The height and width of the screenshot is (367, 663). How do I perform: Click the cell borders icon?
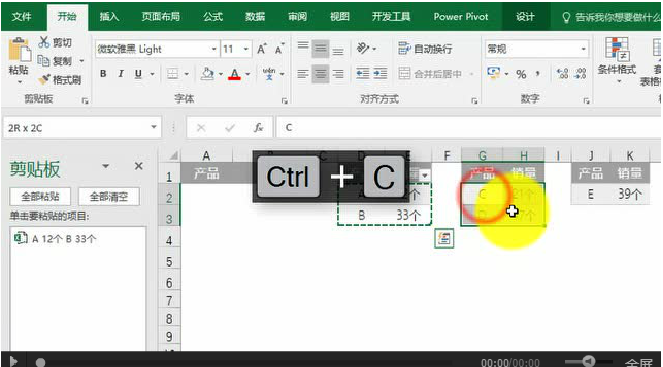pos(172,74)
